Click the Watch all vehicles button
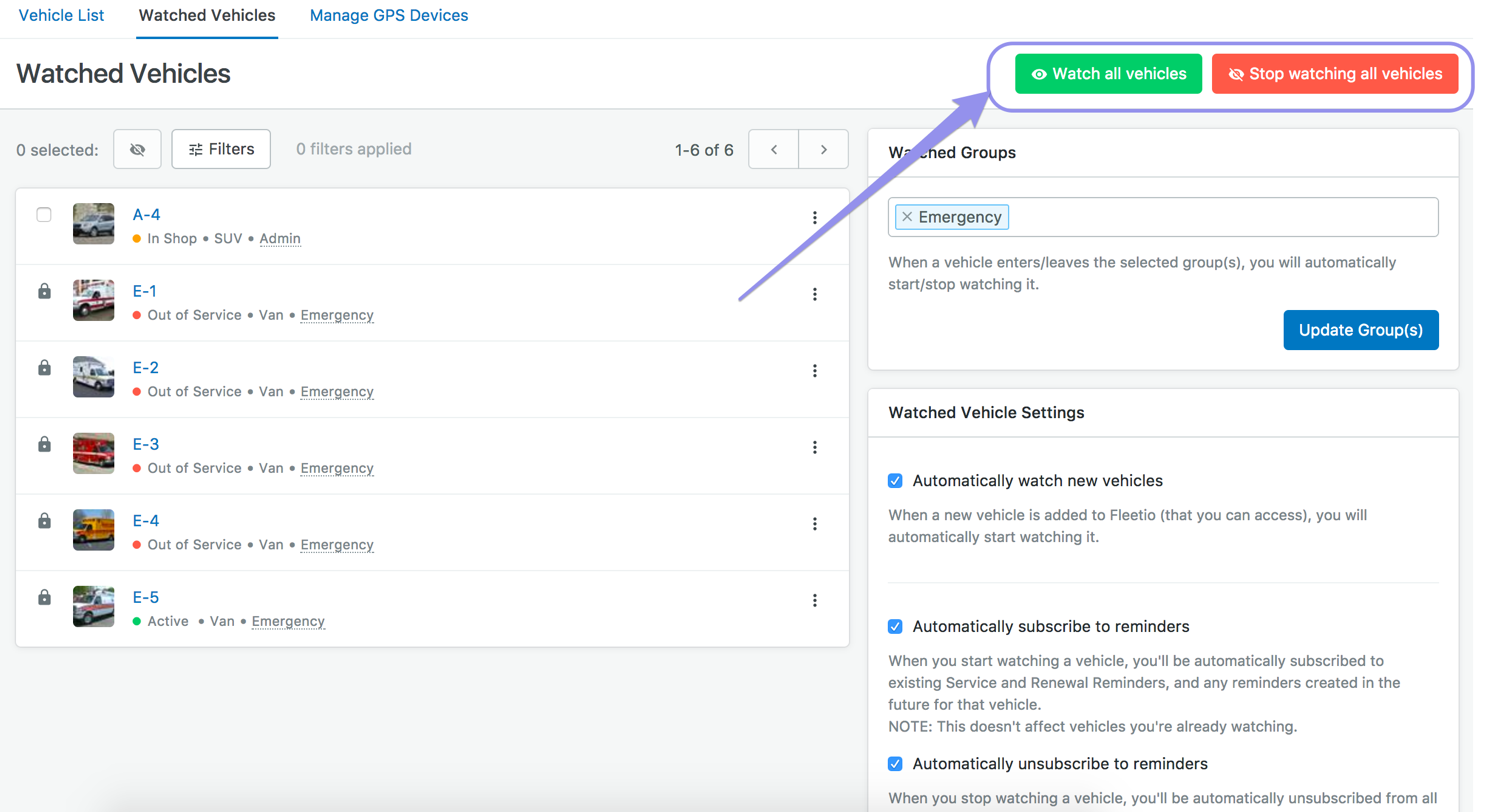The width and height of the screenshot is (1500, 812). pyautogui.click(x=1108, y=74)
